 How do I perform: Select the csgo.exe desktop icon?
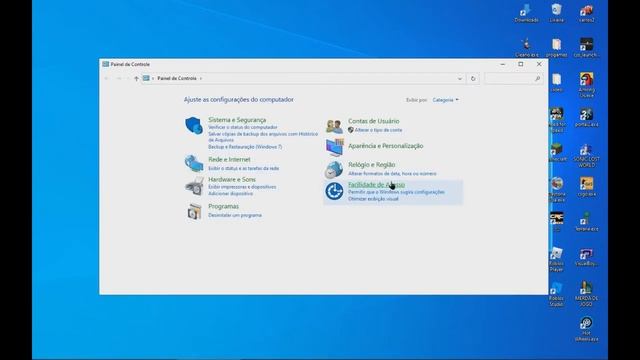tap(586, 187)
